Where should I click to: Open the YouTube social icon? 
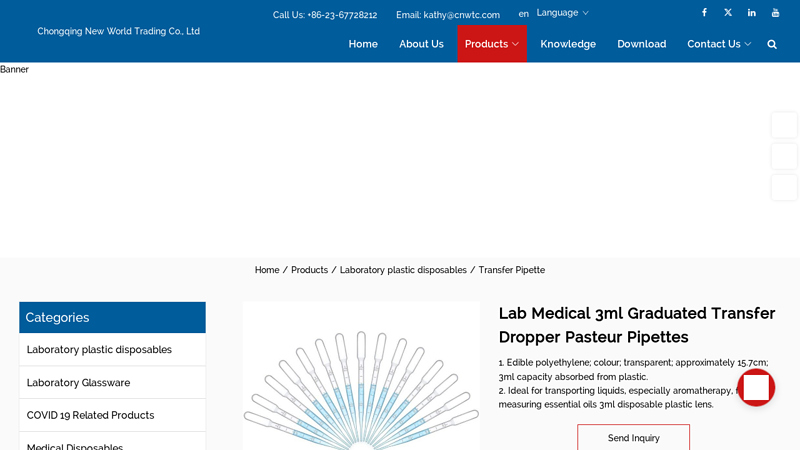[x=776, y=13]
